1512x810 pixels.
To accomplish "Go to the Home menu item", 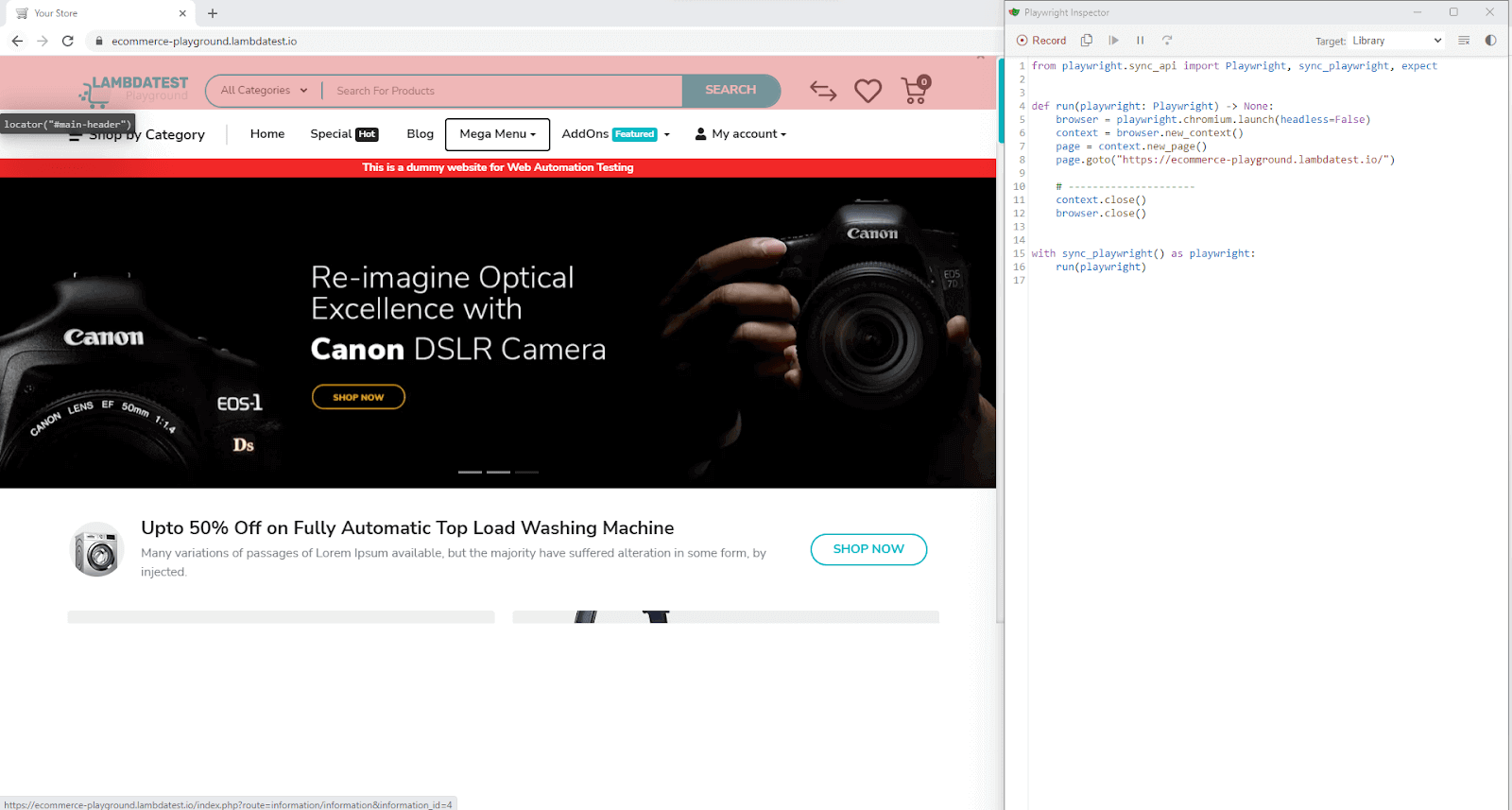I will pyautogui.click(x=267, y=134).
